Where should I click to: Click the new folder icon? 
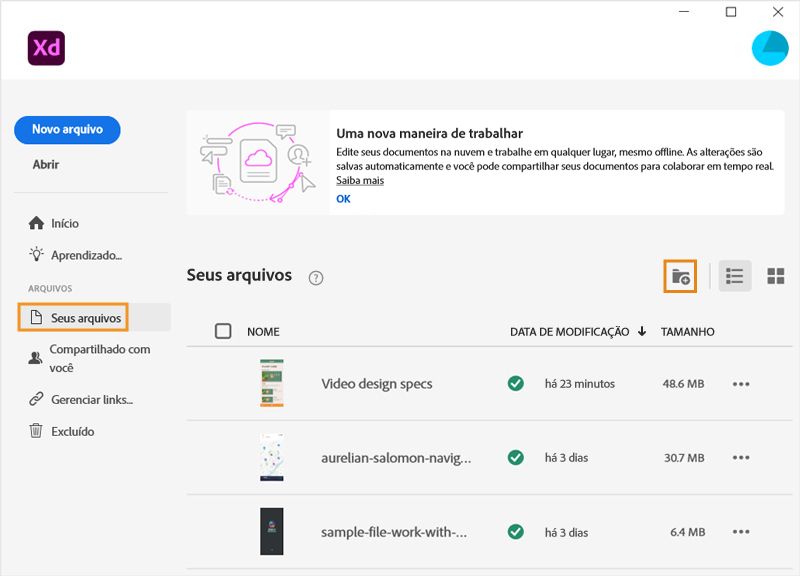tap(680, 276)
